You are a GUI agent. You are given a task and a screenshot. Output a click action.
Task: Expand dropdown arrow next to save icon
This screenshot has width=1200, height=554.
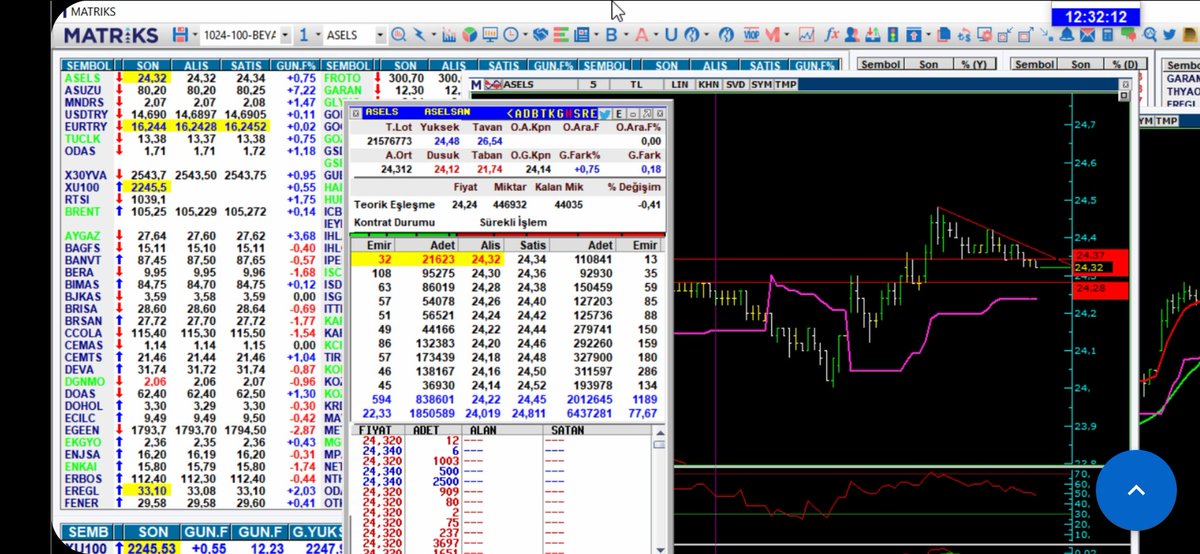[194, 35]
